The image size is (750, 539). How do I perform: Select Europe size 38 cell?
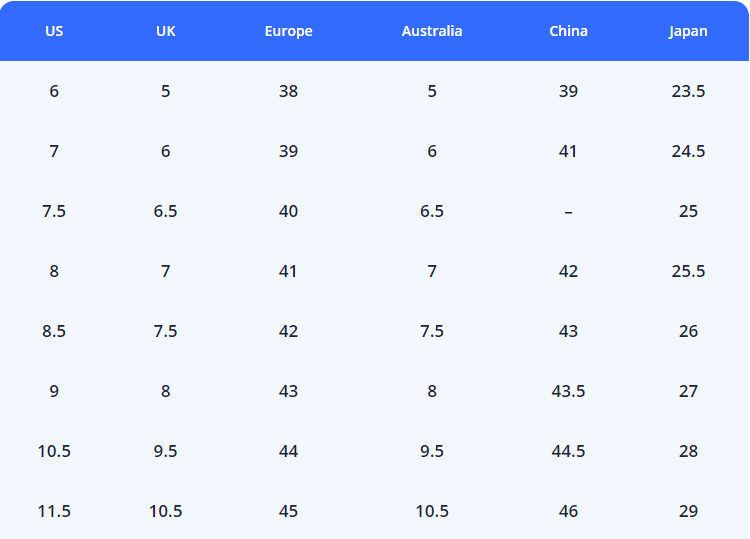[288, 91]
